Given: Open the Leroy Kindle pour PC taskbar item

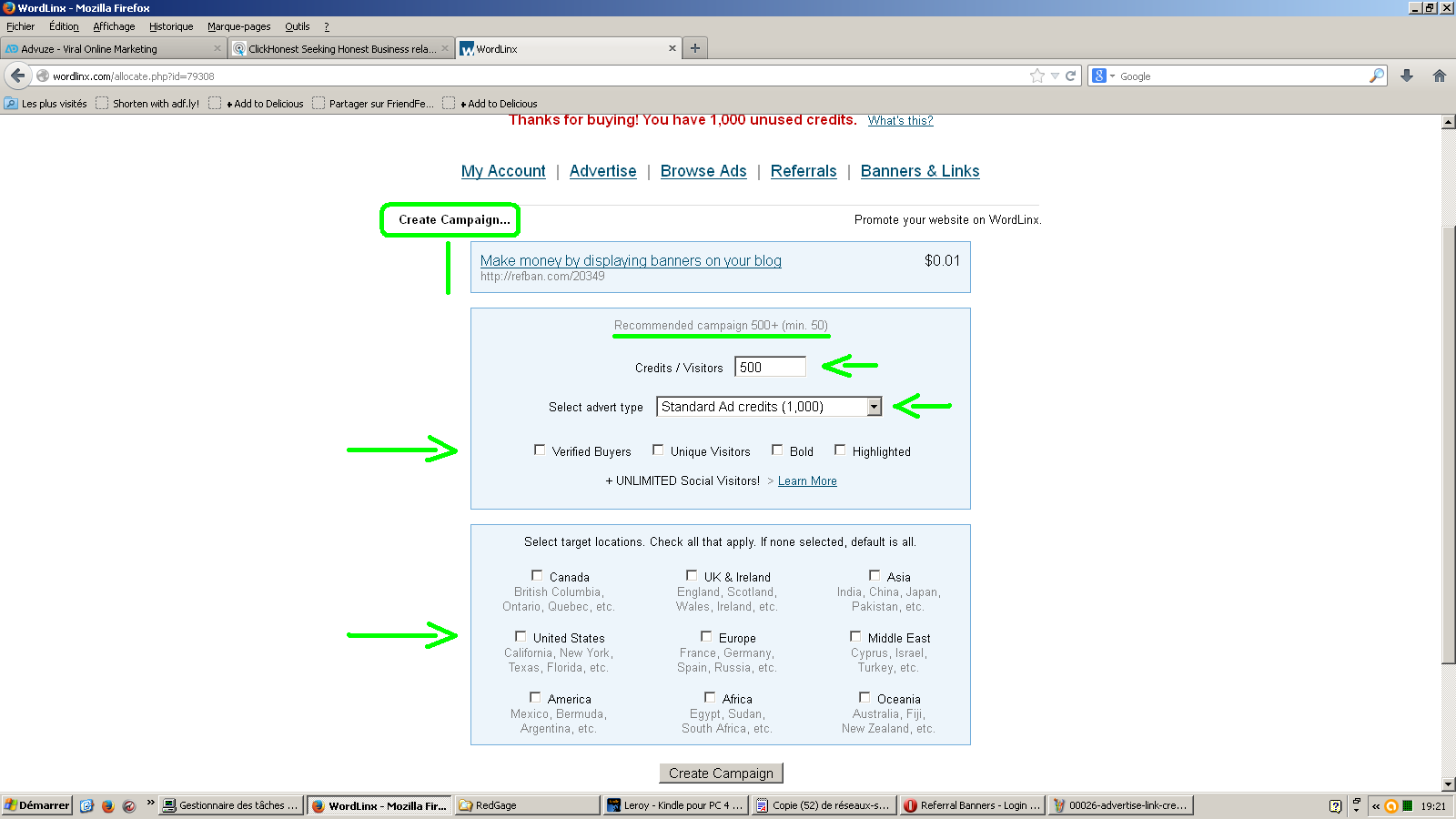Looking at the screenshot, I should [675, 805].
